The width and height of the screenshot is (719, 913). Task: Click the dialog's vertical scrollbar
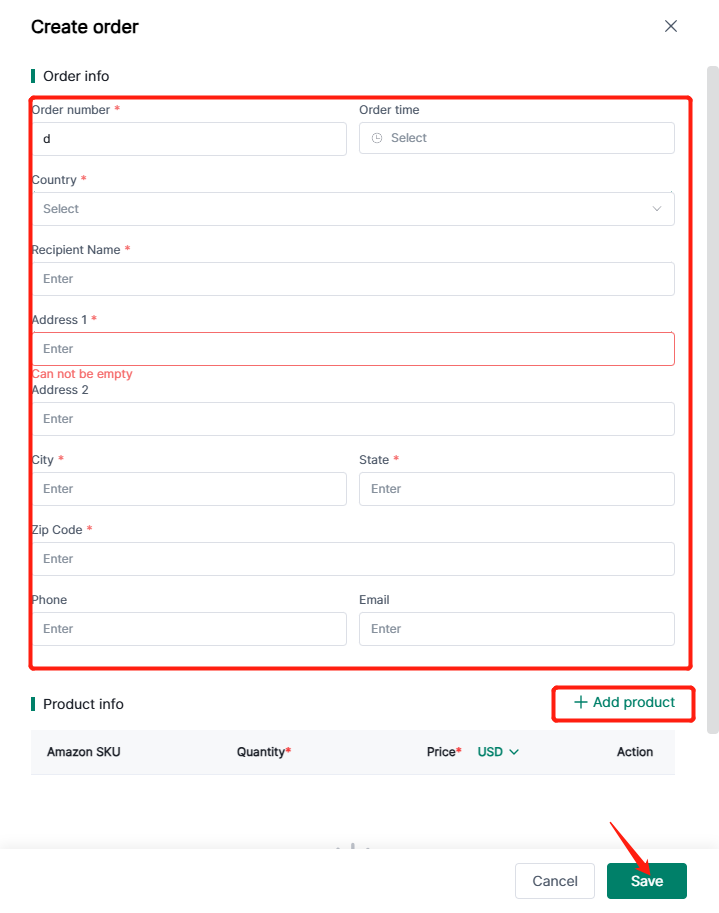click(x=712, y=400)
